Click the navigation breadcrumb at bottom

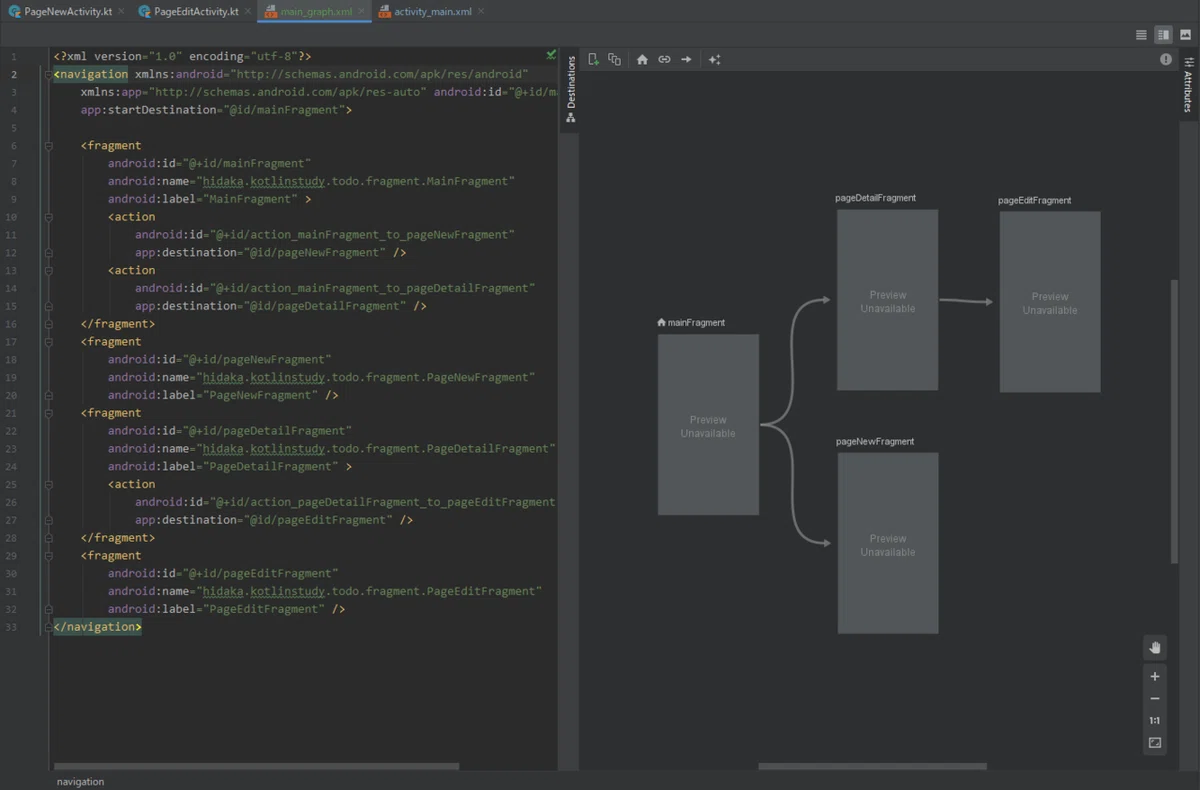[80, 782]
